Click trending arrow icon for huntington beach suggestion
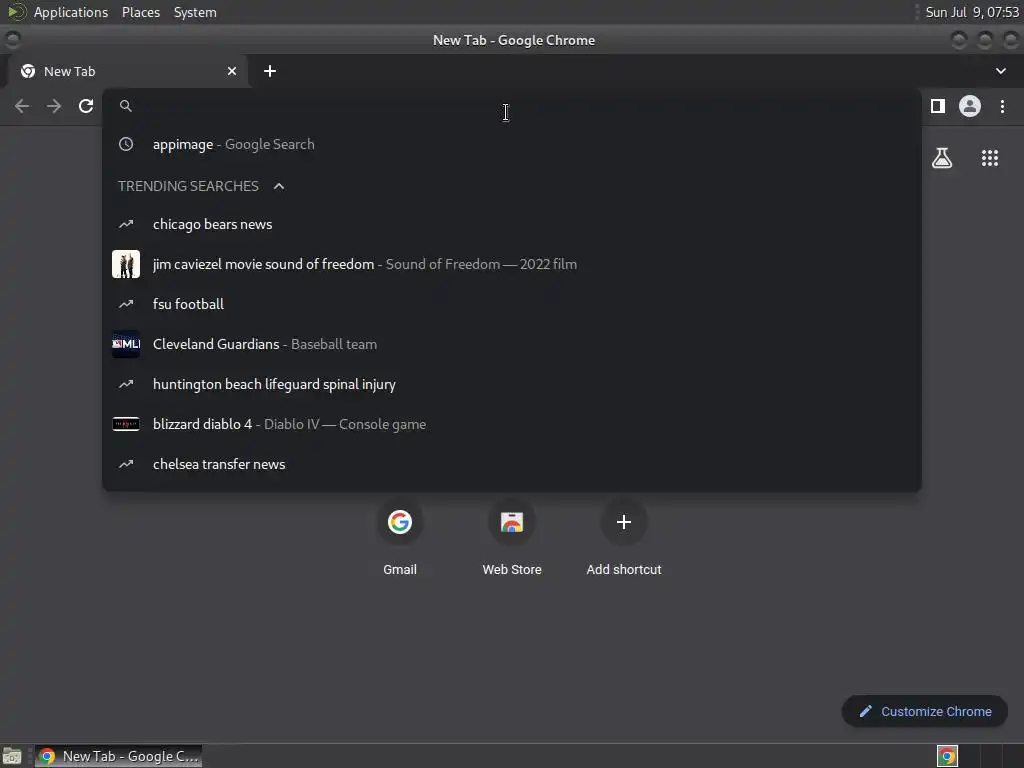1024x768 pixels. [126, 384]
